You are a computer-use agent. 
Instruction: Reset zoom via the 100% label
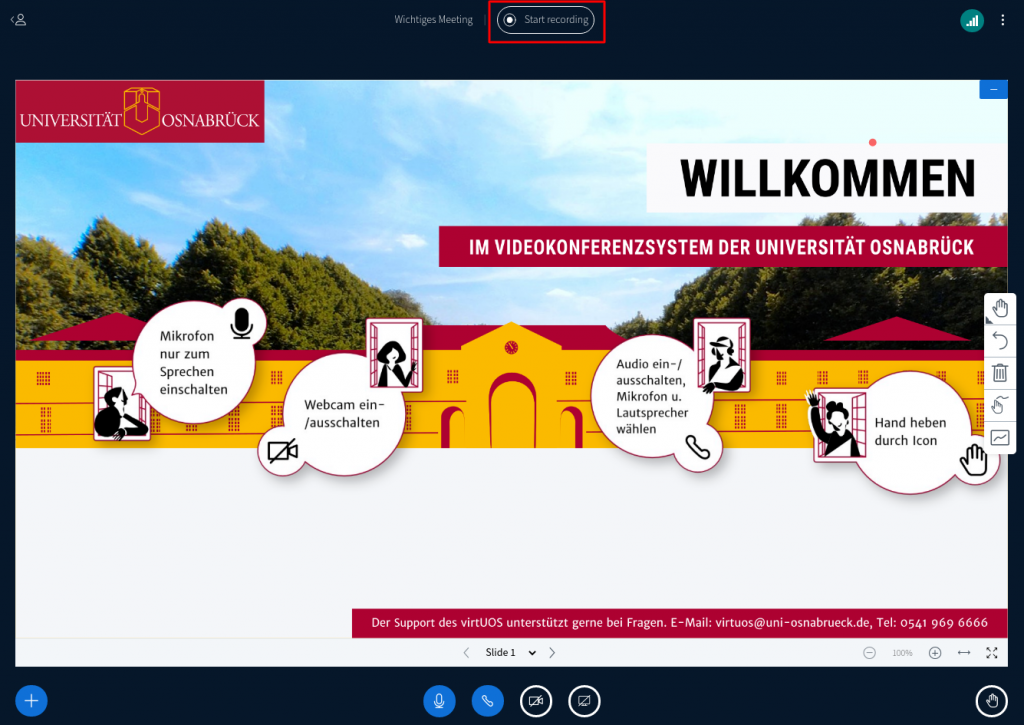coord(902,653)
